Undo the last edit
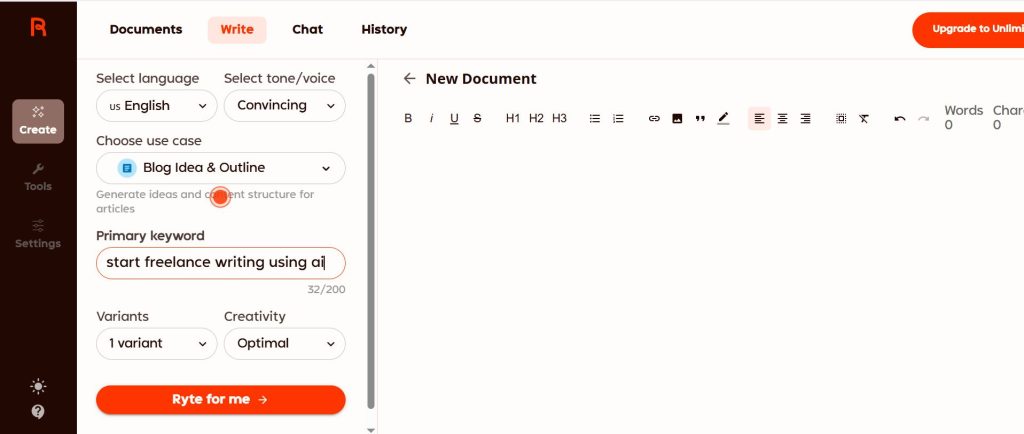Image resolution: width=1024 pixels, height=434 pixels. coord(900,118)
